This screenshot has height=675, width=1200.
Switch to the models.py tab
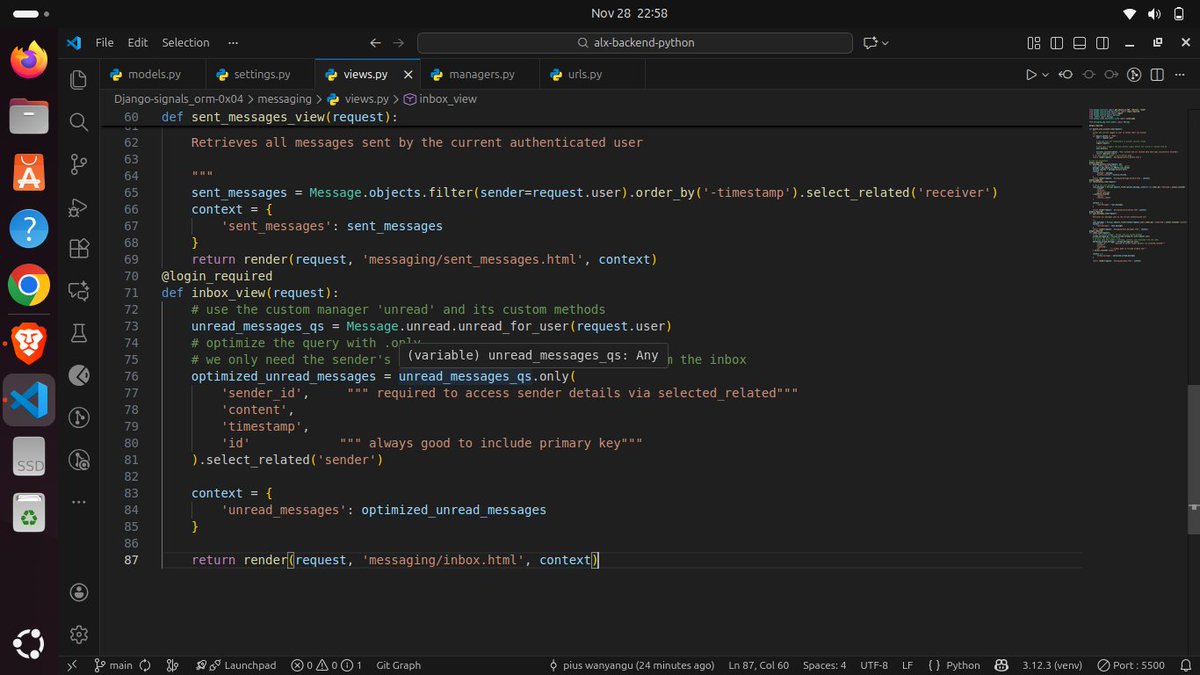[153, 75]
